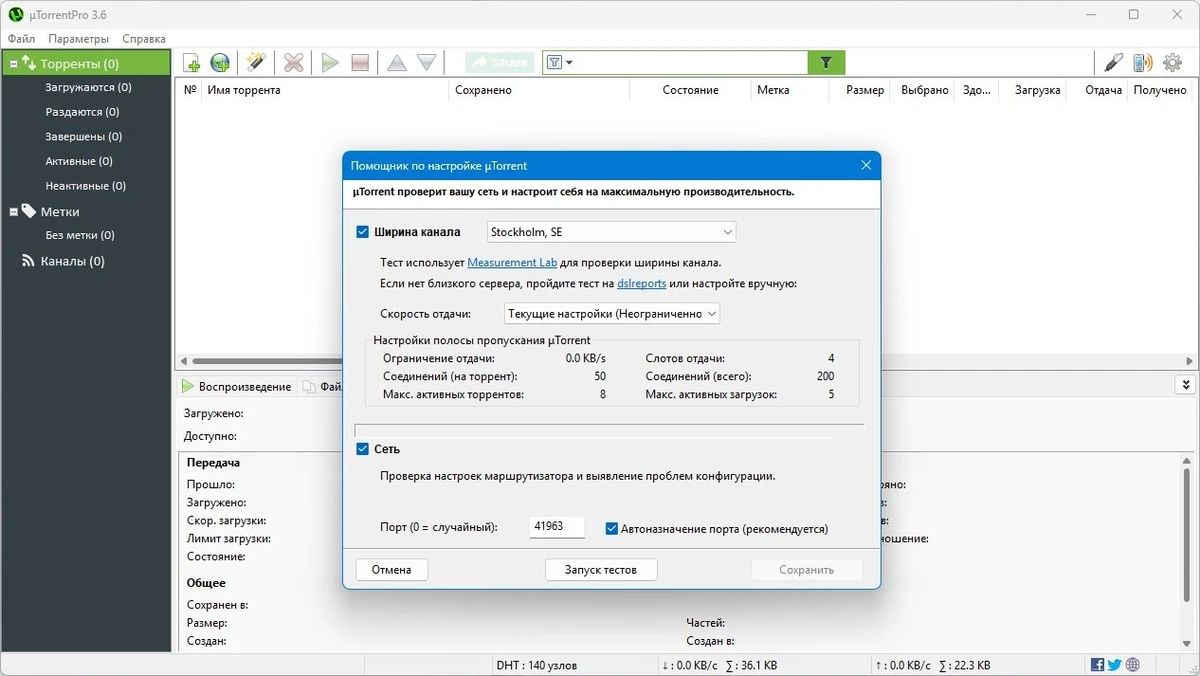The width and height of the screenshot is (1200, 676).
Task: Click the Отмена button
Action: tap(392, 570)
